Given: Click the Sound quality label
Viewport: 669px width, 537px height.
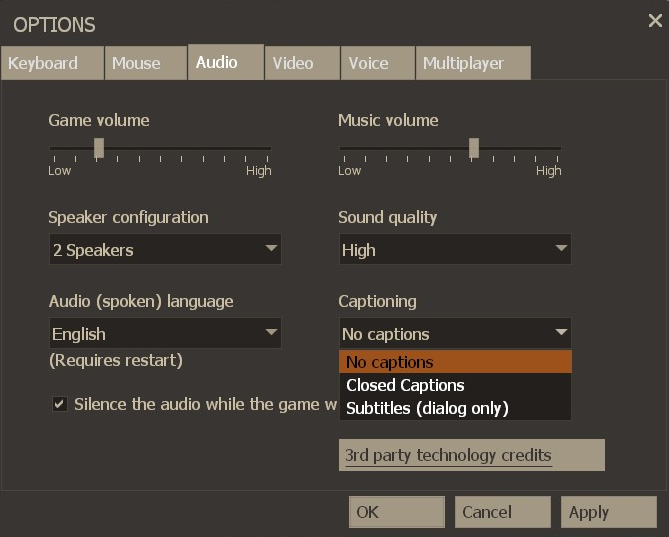Looking at the screenshot, I should pos(387,218).
